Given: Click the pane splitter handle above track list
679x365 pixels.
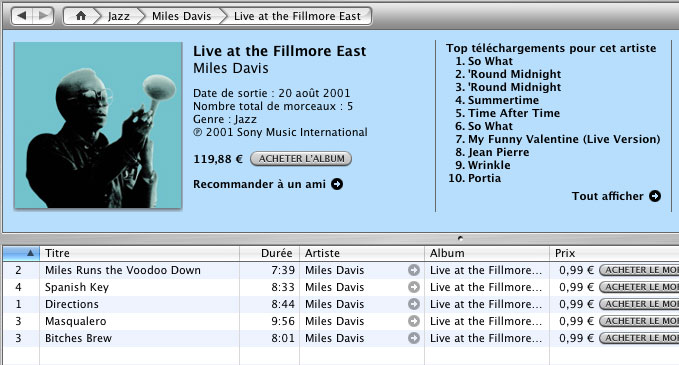Looking at the screenshot, I should [460, 238].
